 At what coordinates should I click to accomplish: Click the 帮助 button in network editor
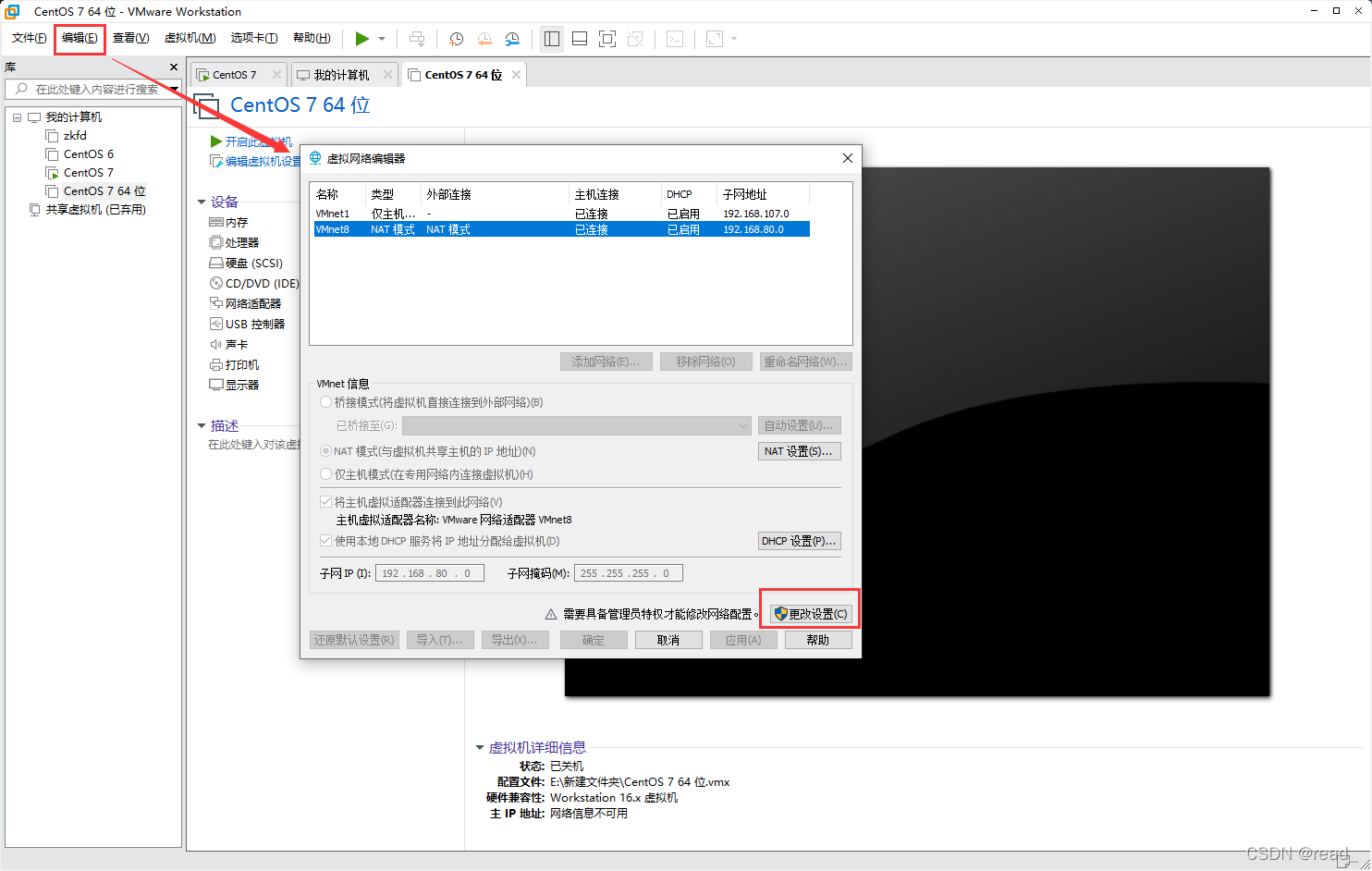(x=818, y=640)
